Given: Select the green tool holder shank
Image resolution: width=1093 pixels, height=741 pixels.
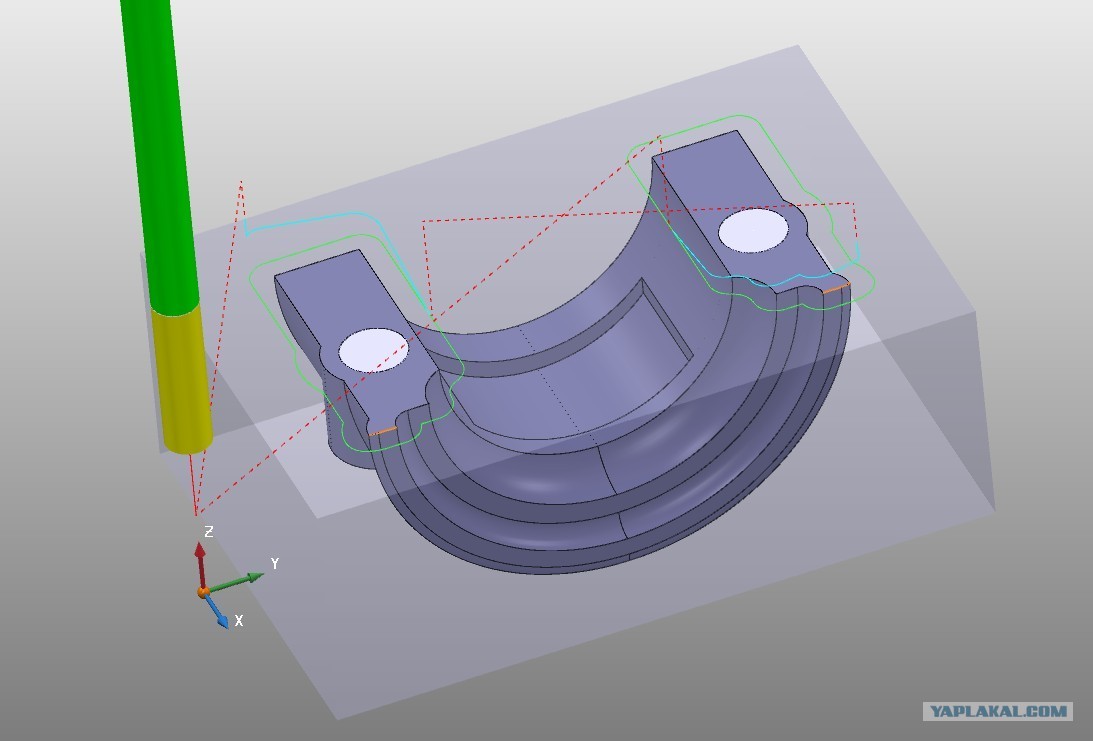Looking at the screenshot, I should tap(159, 157).
